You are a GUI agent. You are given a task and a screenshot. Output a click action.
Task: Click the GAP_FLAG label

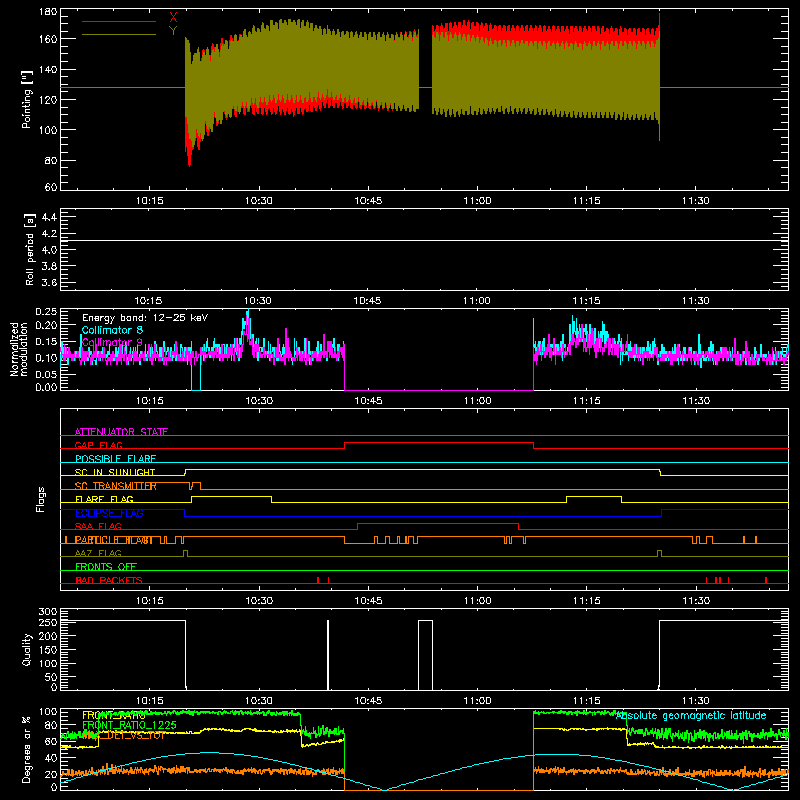[98, 445]
